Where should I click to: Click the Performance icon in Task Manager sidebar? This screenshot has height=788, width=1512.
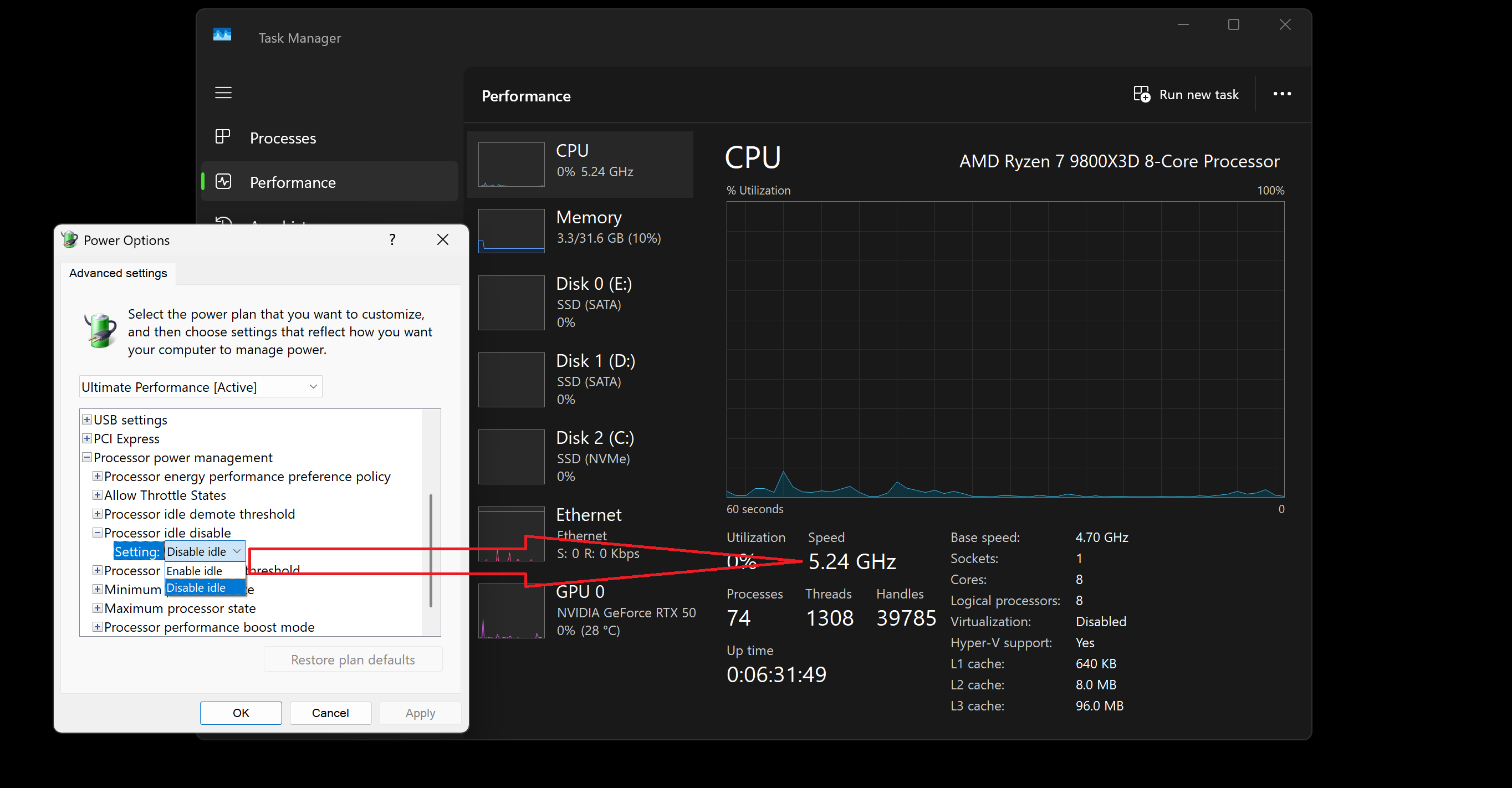click(x=223, y=181)
